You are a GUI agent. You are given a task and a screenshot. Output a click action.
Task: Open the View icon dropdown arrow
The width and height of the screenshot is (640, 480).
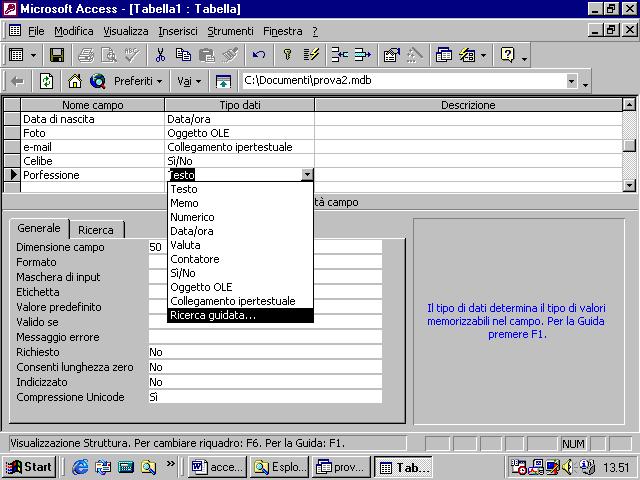(x=33, y=55)
